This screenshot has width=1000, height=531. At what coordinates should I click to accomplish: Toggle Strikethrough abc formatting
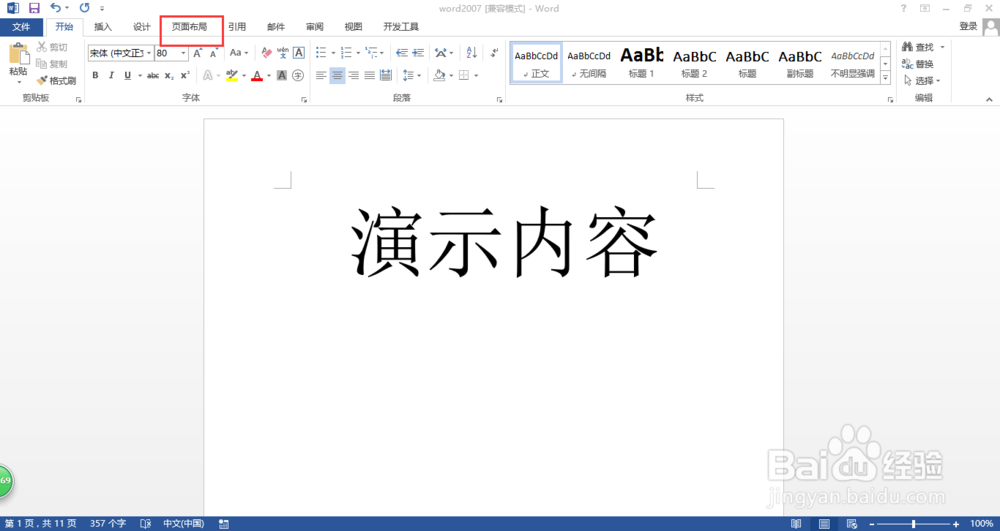[153, 75]
